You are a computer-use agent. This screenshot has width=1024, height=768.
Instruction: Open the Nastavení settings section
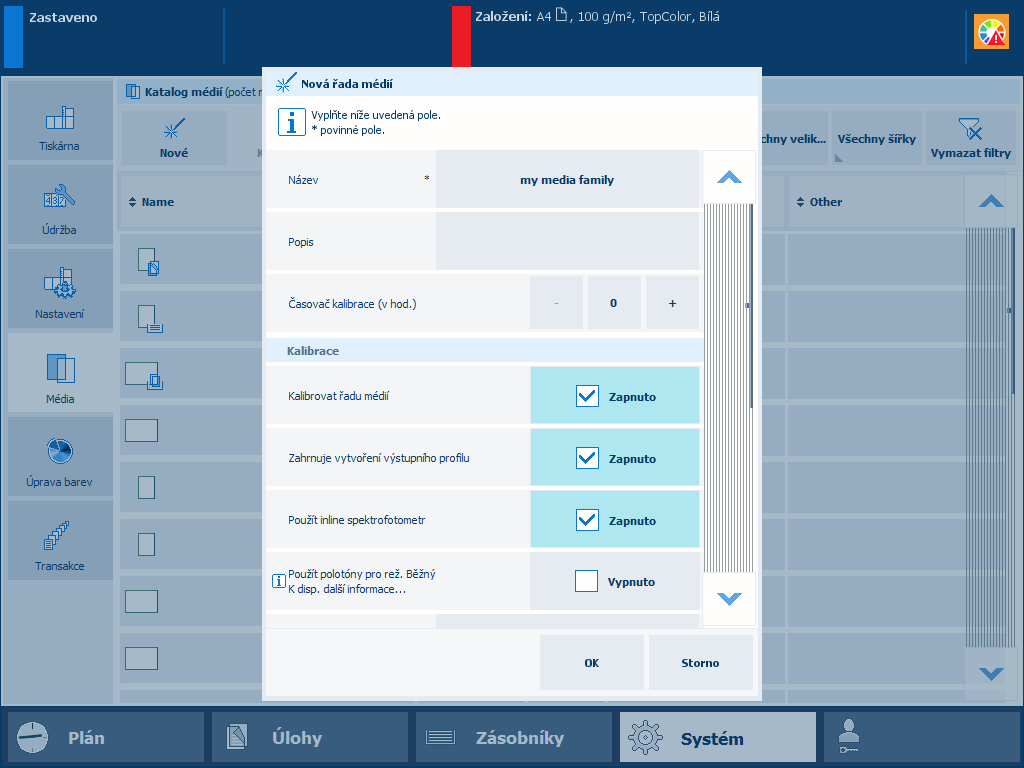[x=60, y=289]
